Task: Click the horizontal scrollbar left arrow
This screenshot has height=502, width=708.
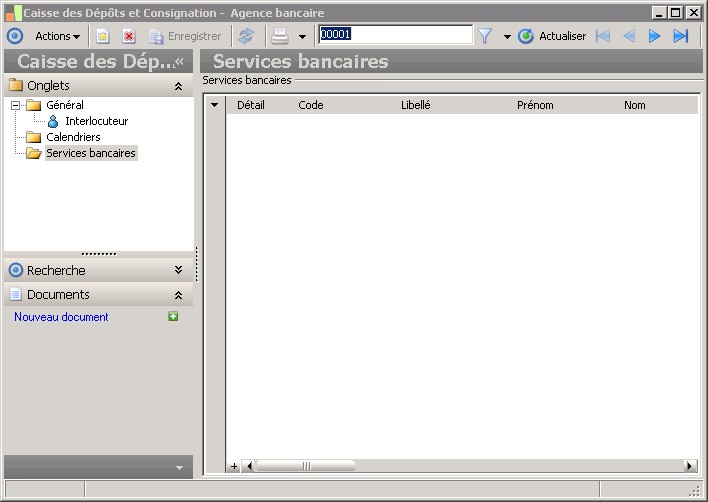Action: (x=248, y=466)
